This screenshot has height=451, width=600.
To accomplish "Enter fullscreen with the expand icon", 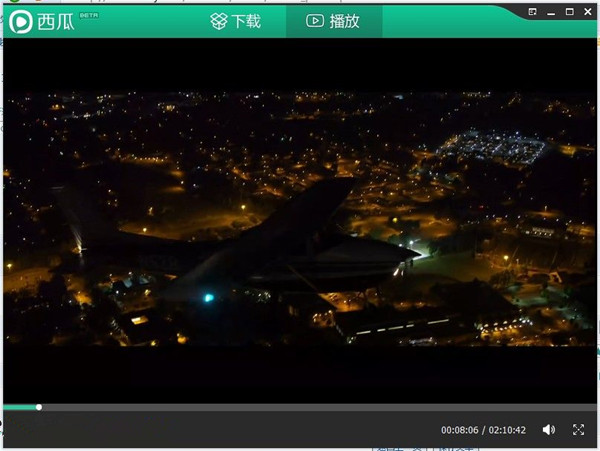I will (578, 430).
